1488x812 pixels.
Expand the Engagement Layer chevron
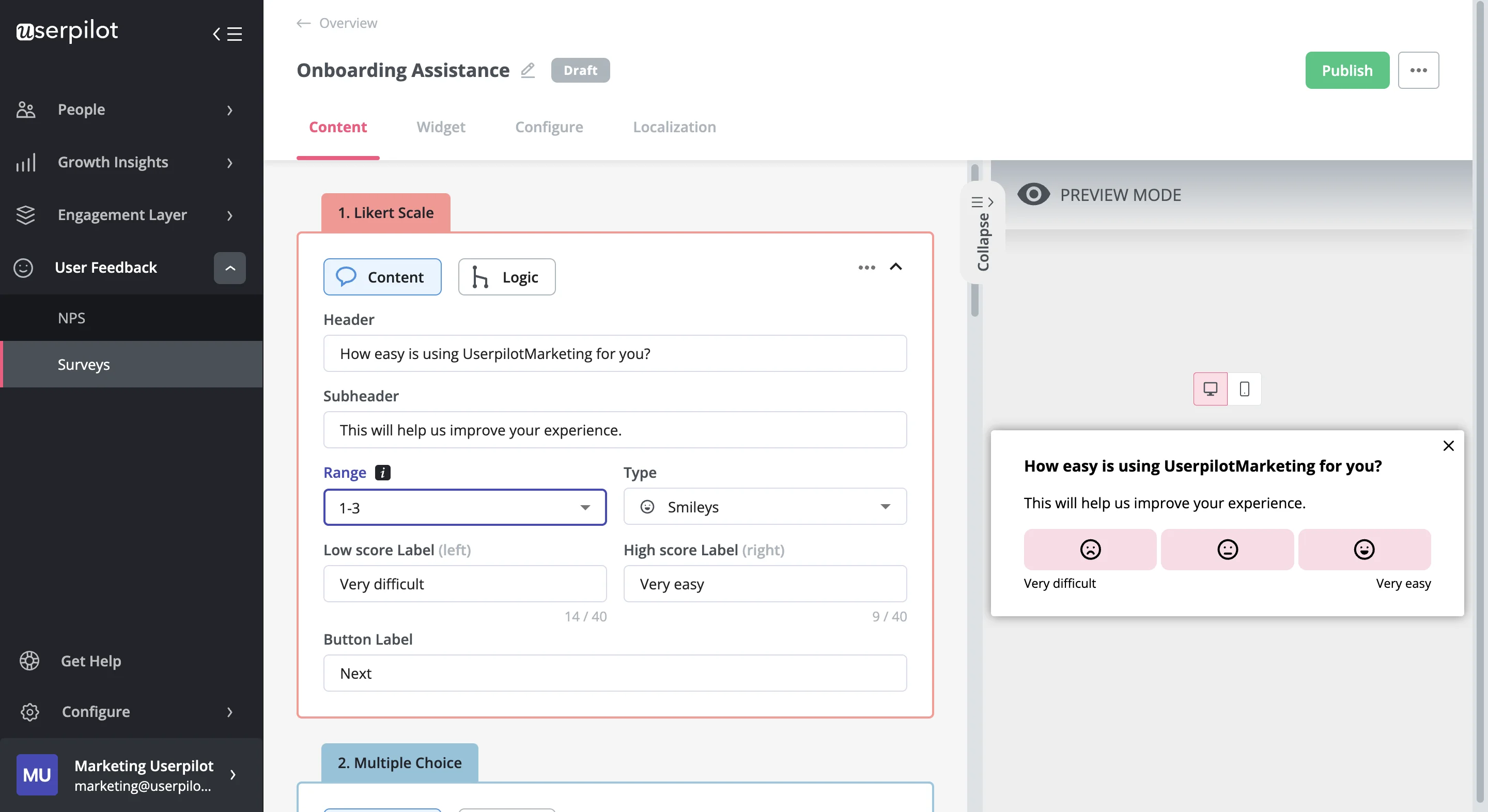230,215
